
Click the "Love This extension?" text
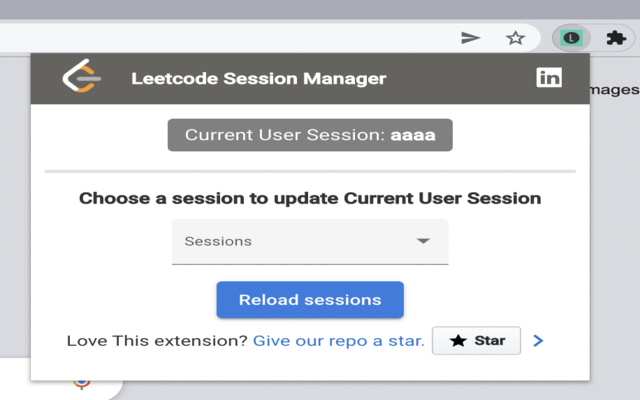[157, 341]
